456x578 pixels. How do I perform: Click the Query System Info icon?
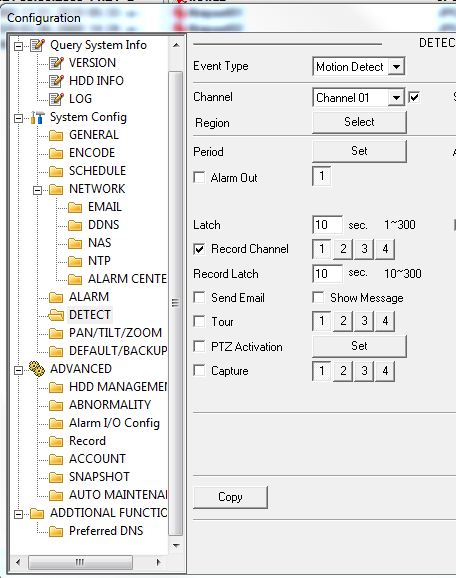coord(37,45)
